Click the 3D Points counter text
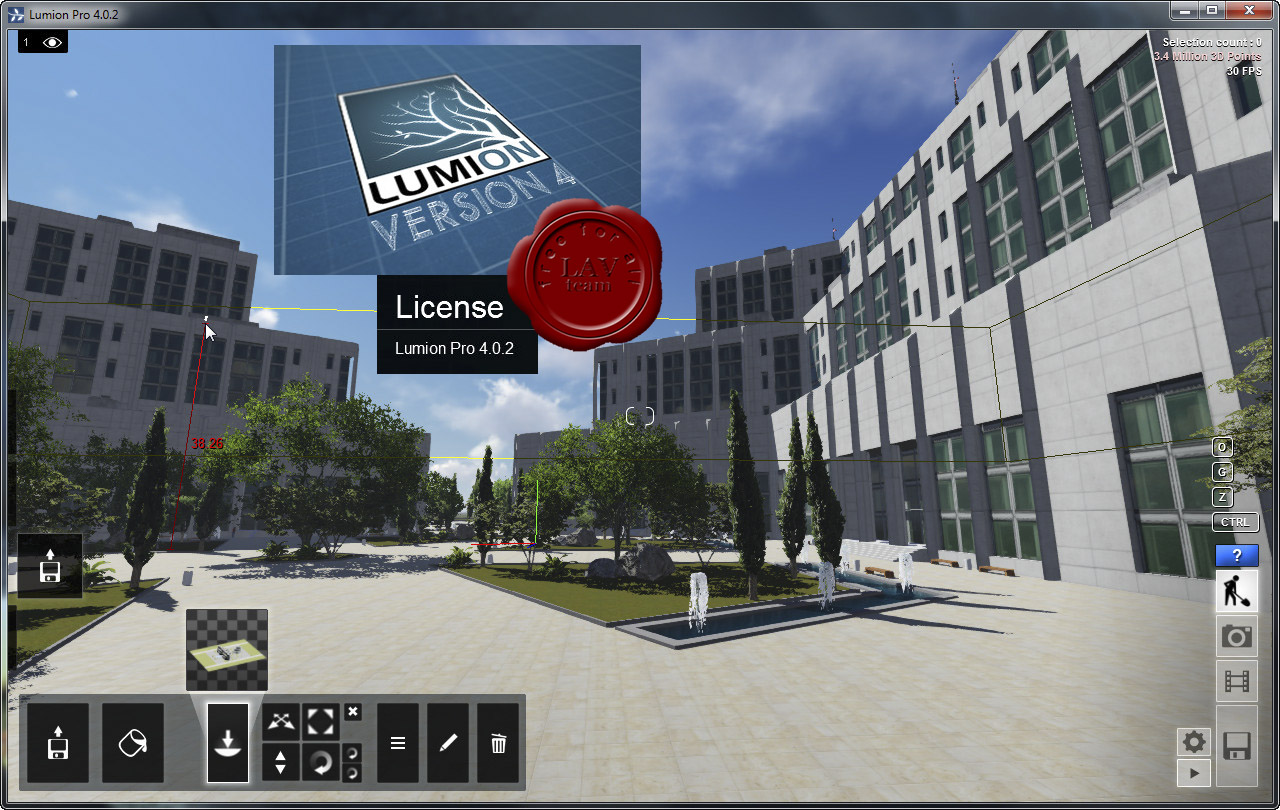Viewport: 1280px width, 810px height. point(1208,57)
